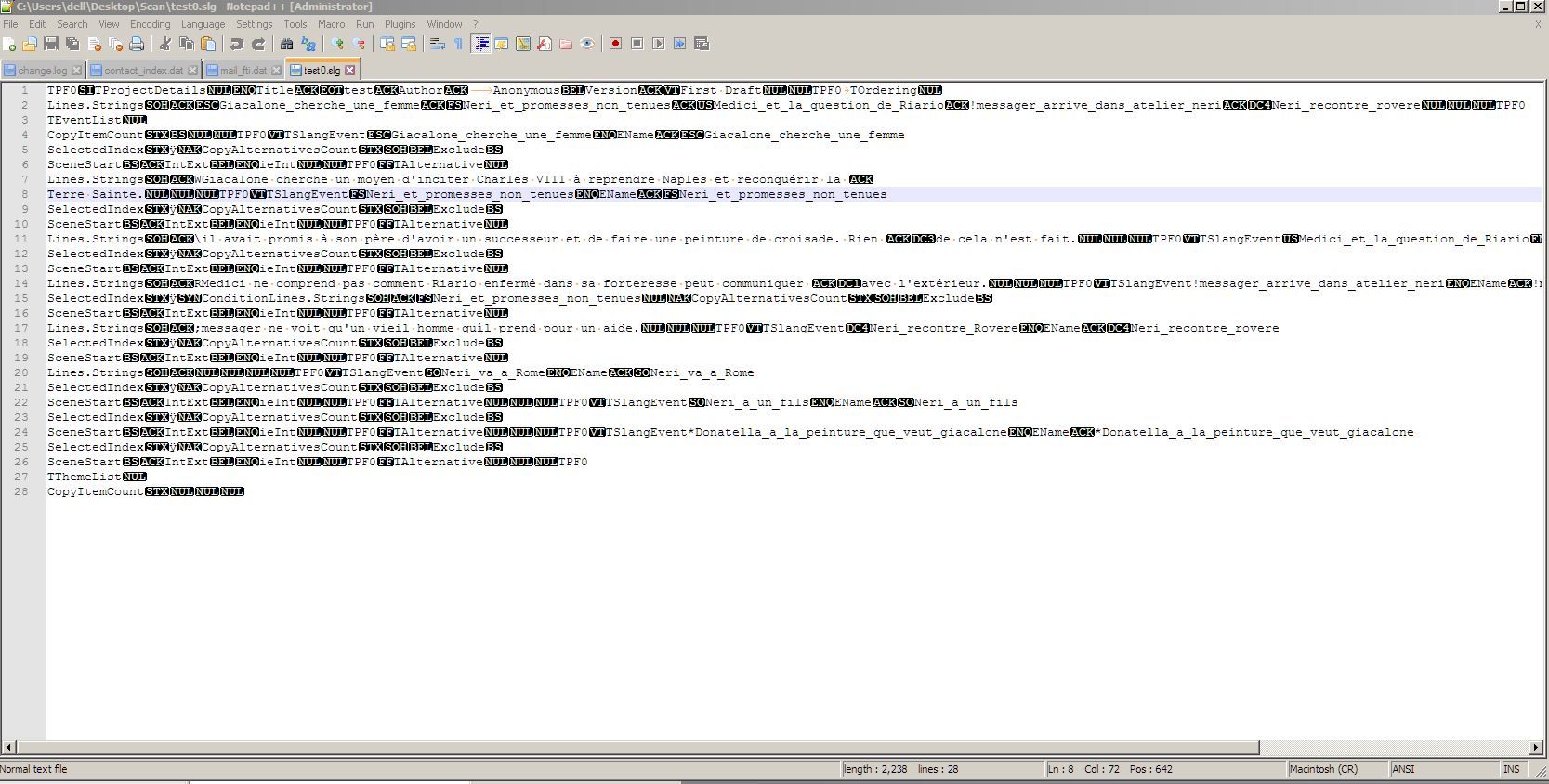Click the horizontal scrollbar right arrow
This screenshot has width=1549, height=784.
click(x=1535, y=748)
